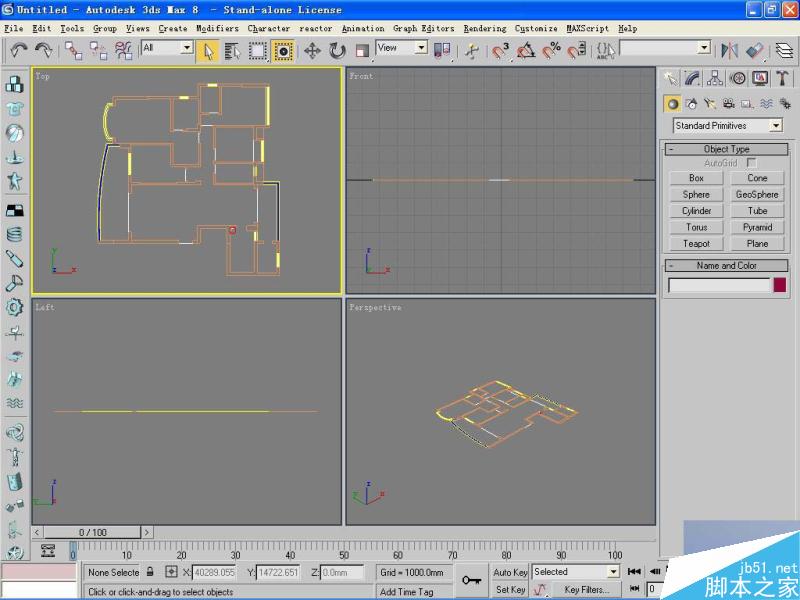Select the Cameras category icon
Screen dimensions: 800x600
(x=729, y=103)
